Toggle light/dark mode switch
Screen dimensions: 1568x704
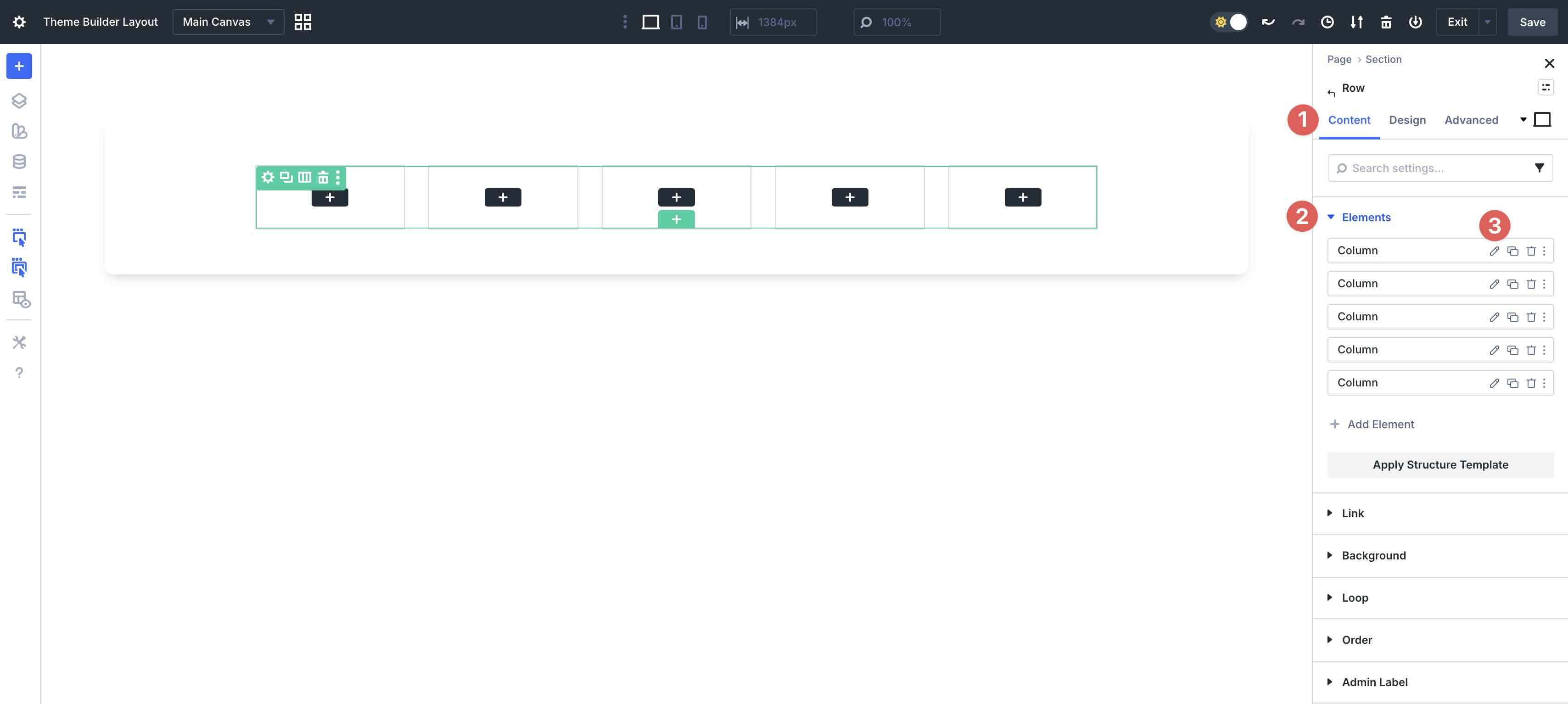(x=1230, y=22)
